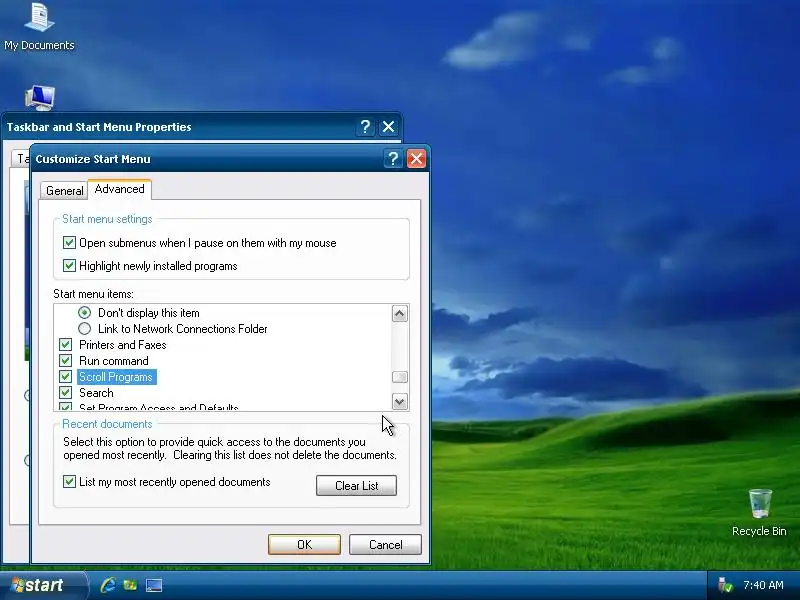Click the help button in Taskbar Properties window
The height and width of the screenshot is (600, 800).
[365, 127]
